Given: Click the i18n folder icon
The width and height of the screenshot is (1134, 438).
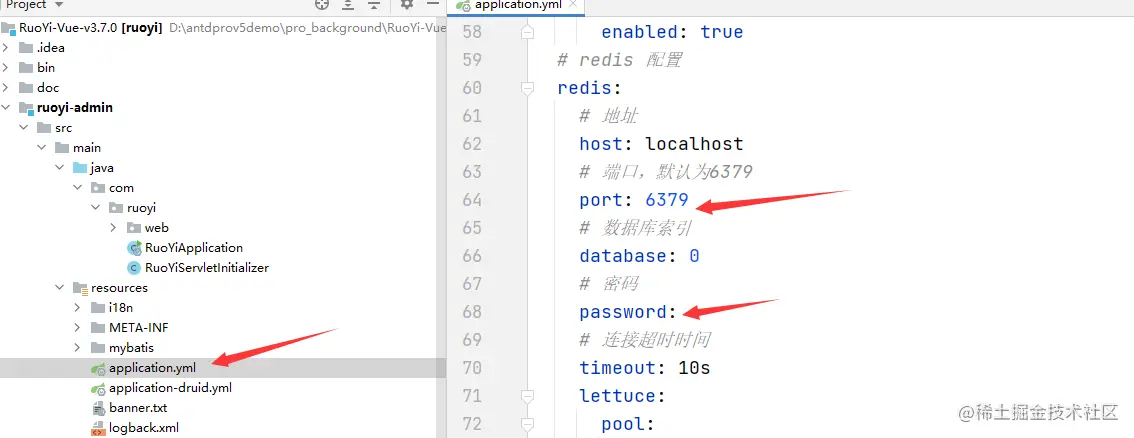Looking at the screenshot, I should click(98, 308).
